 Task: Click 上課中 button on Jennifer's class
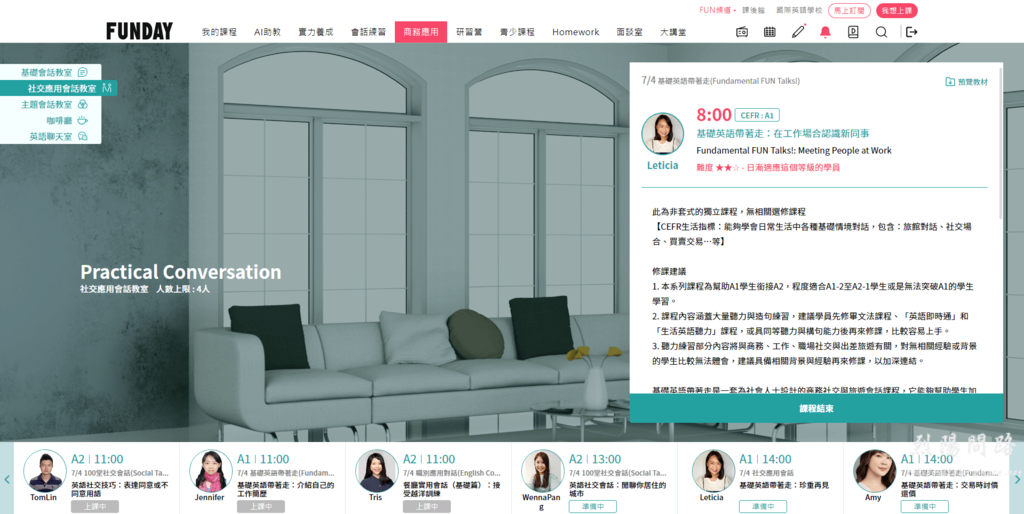[x=261, y=506]
